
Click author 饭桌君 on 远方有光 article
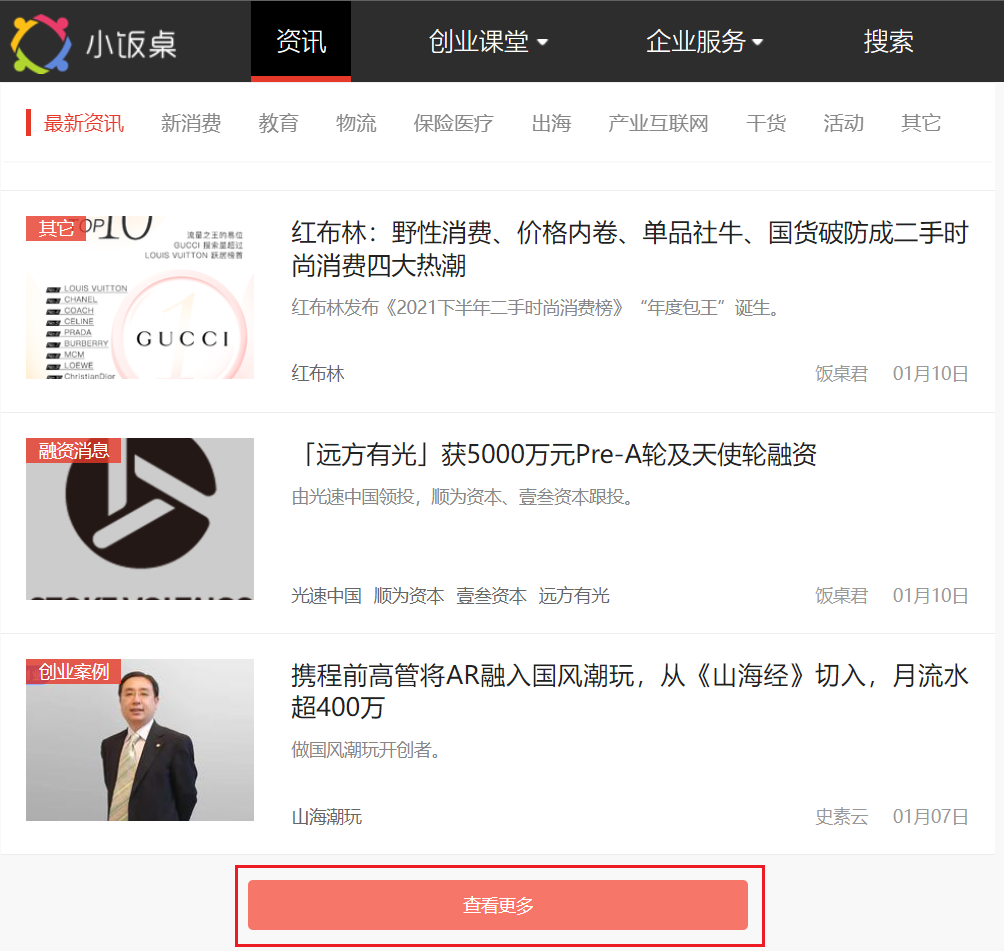click(841, 596)
